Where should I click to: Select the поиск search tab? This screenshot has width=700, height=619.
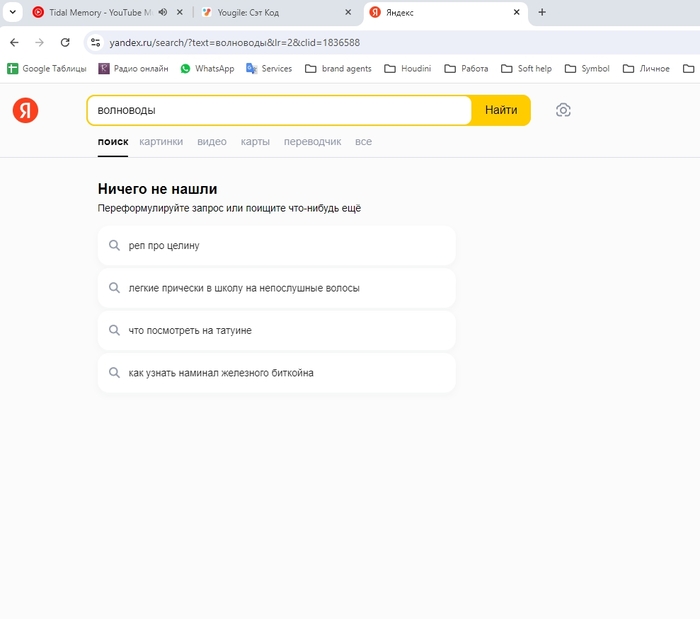[x=113, y=142]
